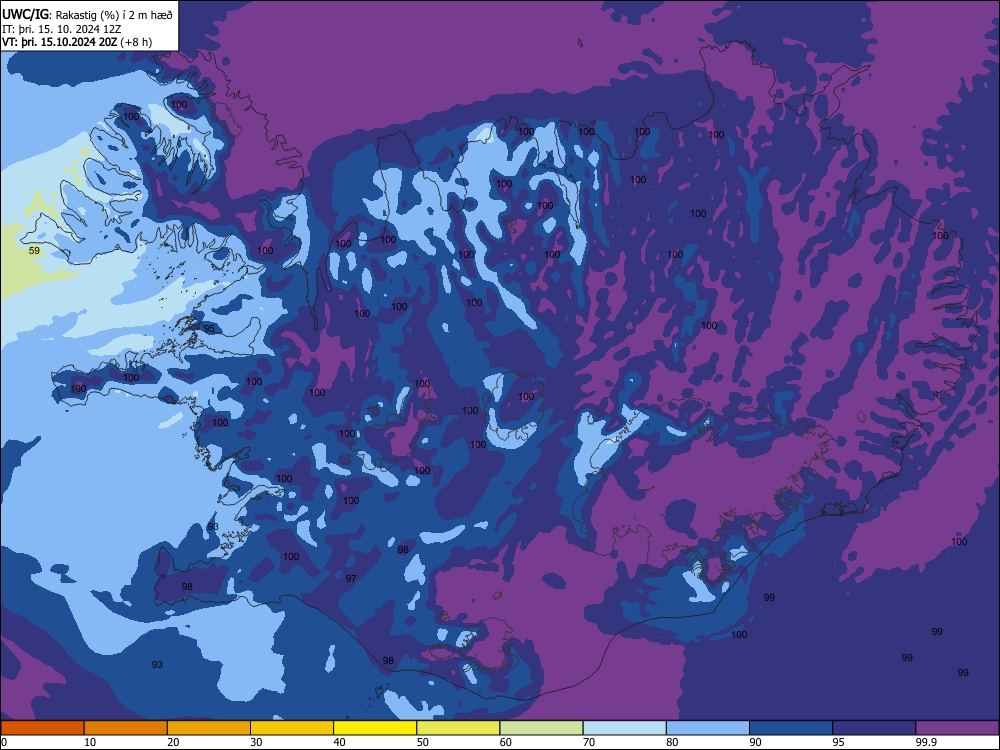Select the dark blue 90–95 legend swatch
The width and height of the screenshot is (1000, 750).
[791, 728]
